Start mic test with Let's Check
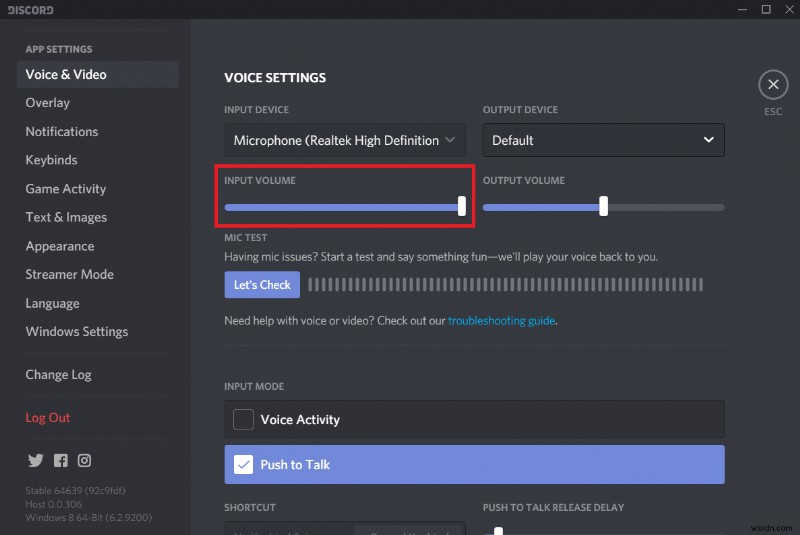The image size is (800, 535). point(262,285)
